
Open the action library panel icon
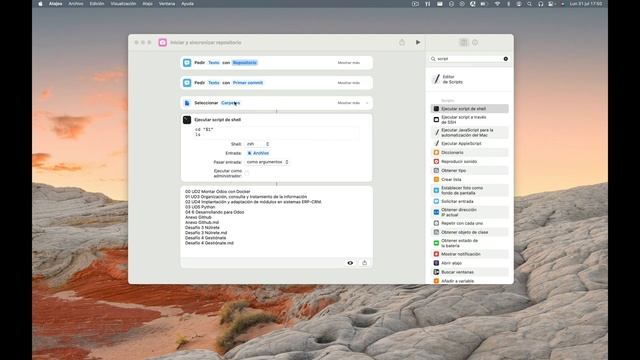pos(464,42)
